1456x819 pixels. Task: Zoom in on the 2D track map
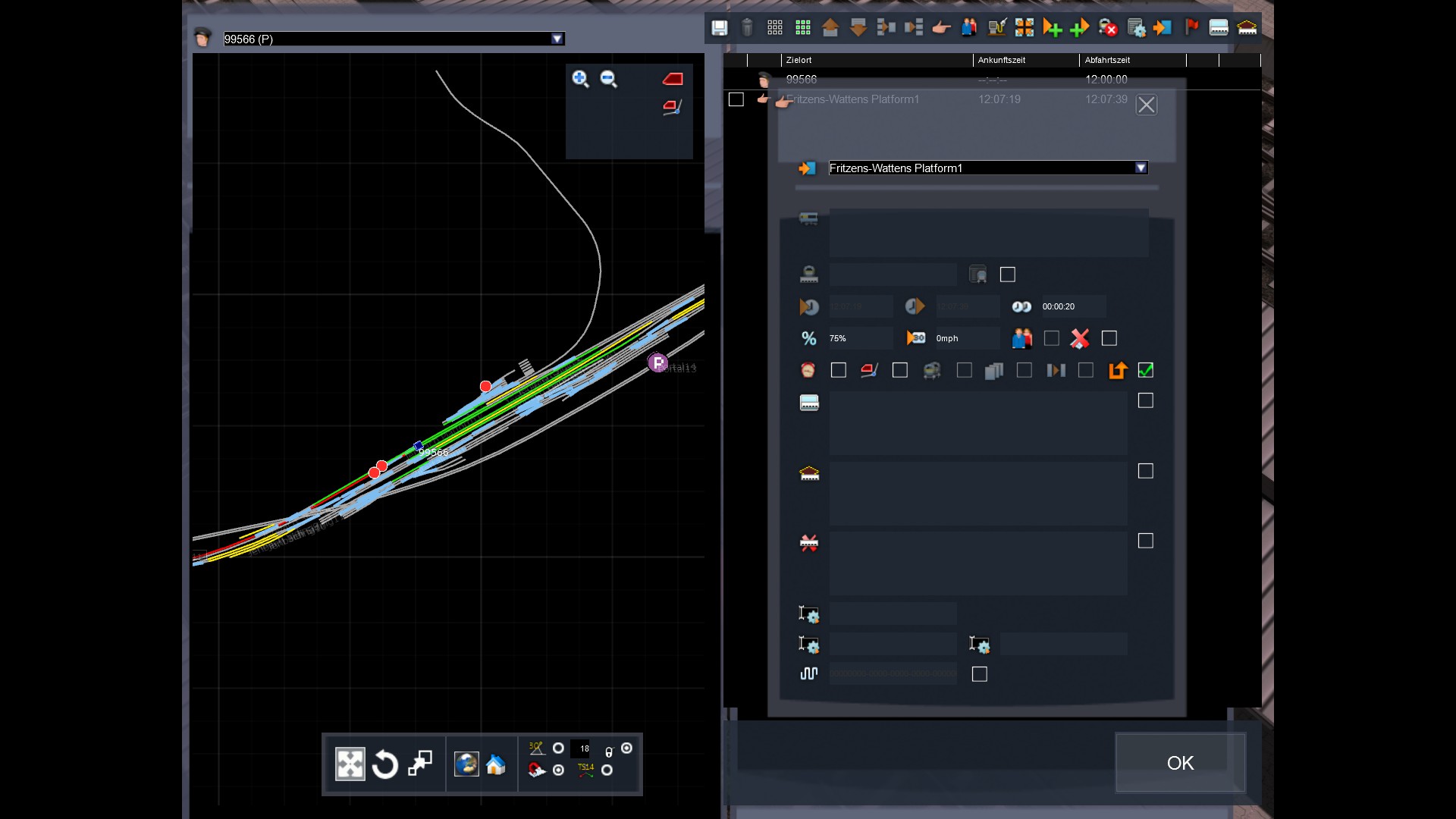(581, 79)
